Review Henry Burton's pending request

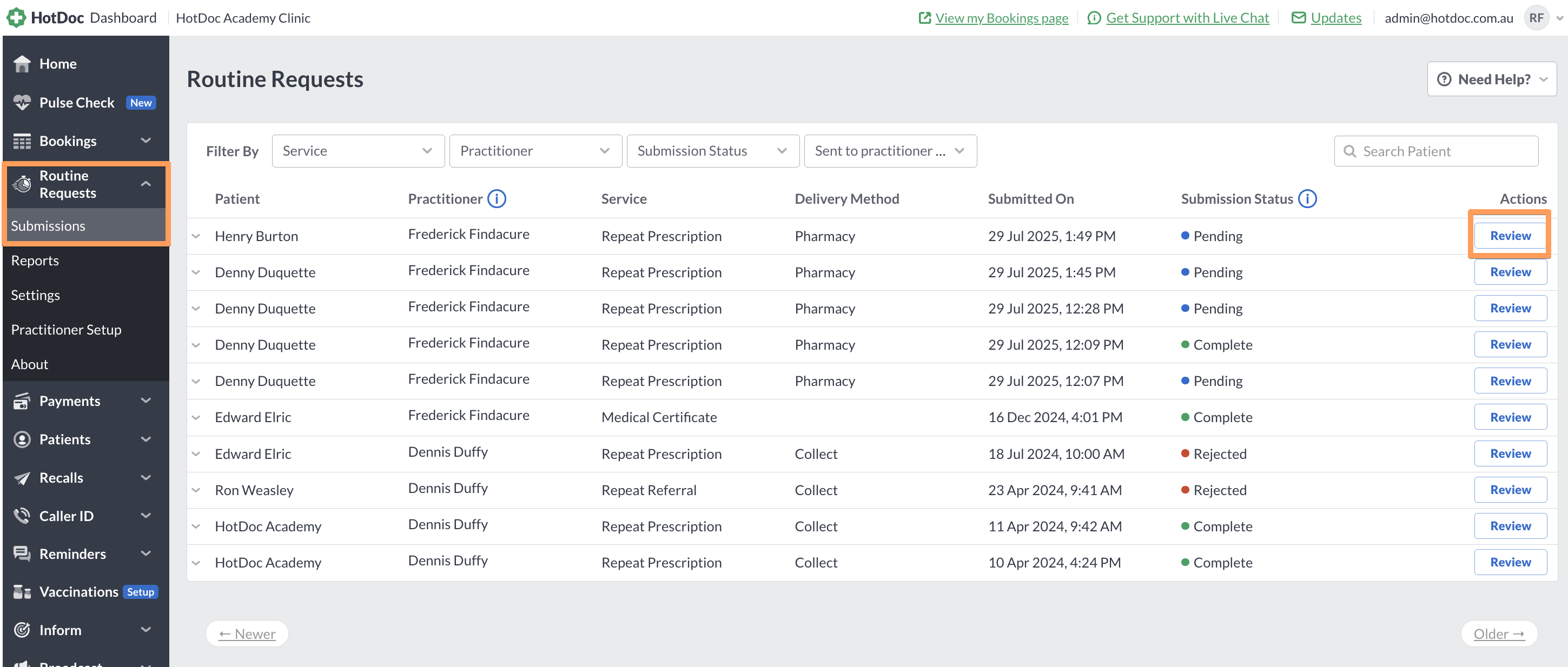click(x=1510, y=236)
